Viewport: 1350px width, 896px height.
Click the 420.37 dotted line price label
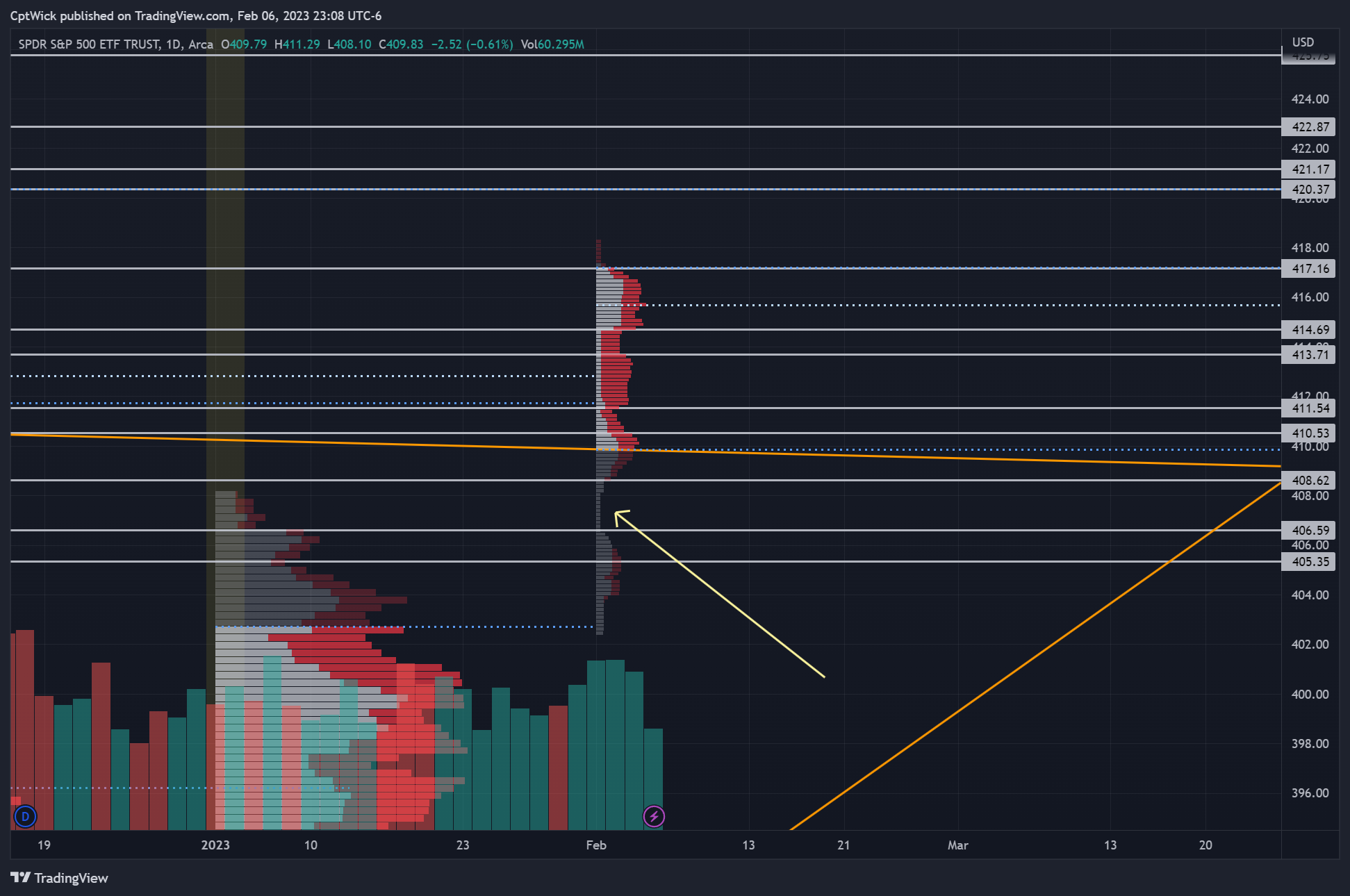[x=1309, y=189]
